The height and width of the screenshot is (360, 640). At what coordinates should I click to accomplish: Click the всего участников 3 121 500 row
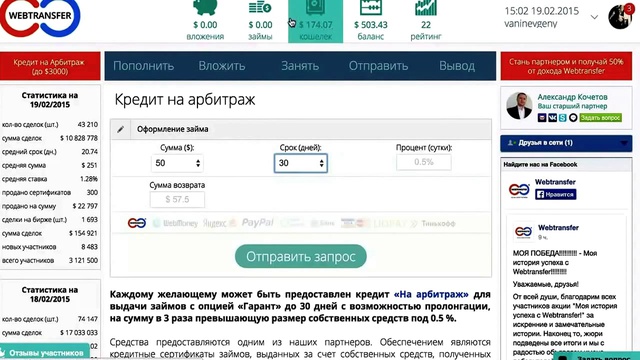50,260
